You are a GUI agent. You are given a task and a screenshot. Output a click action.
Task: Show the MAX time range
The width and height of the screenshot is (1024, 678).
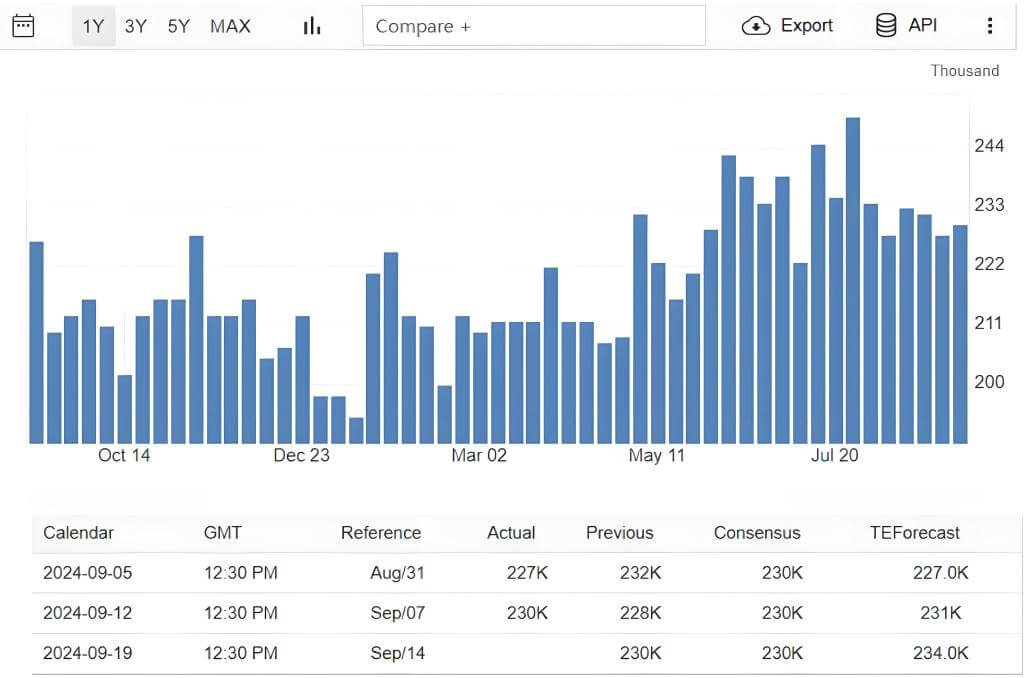[230, 26]
